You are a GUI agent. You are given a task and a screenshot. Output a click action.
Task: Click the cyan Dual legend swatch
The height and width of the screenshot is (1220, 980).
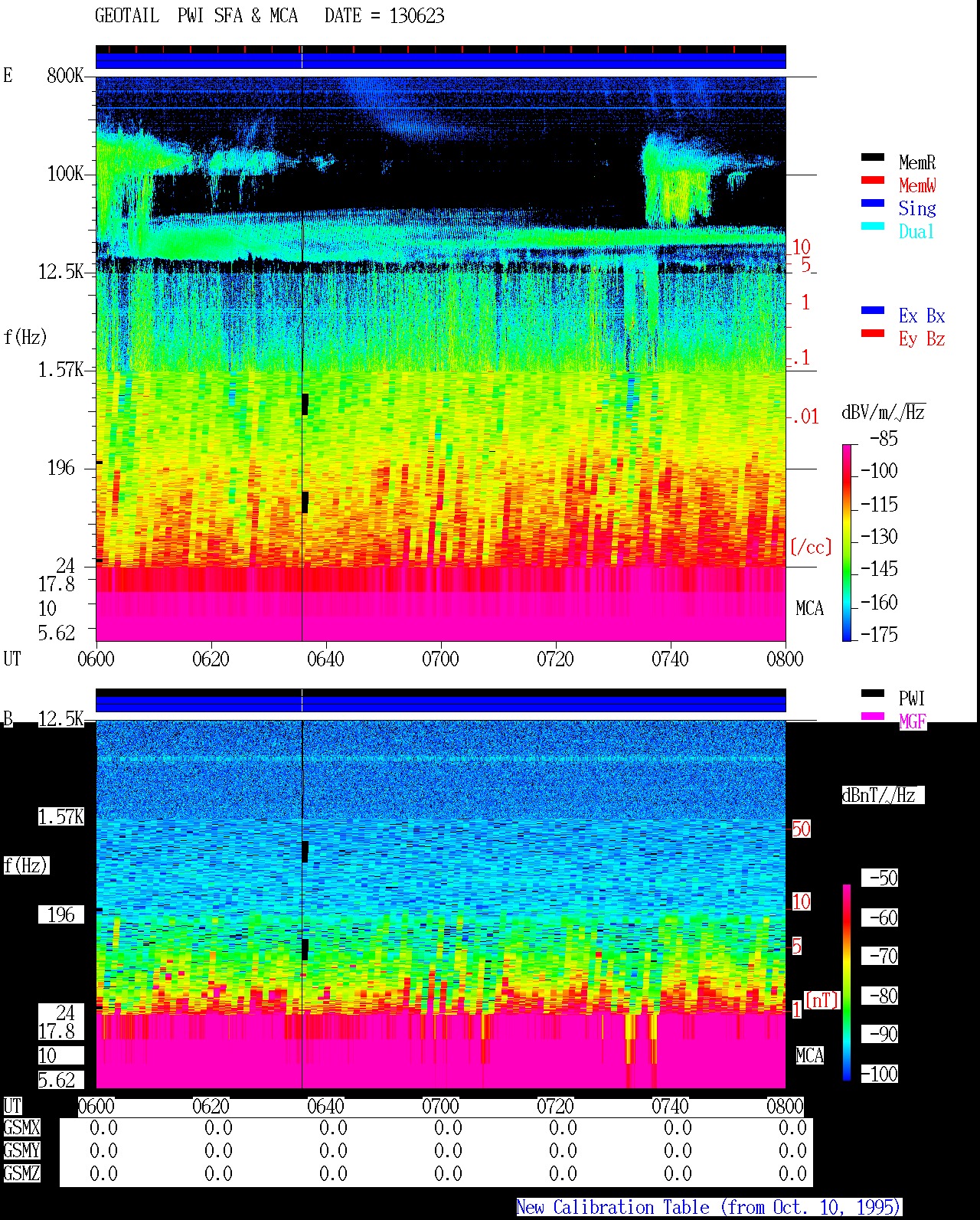(x=873, y=227)
